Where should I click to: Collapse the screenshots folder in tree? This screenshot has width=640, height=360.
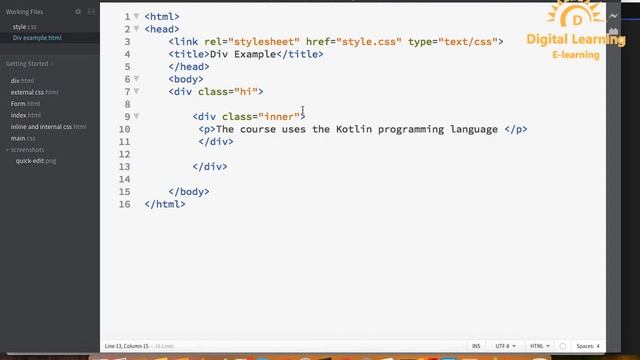tap(7, 150)
